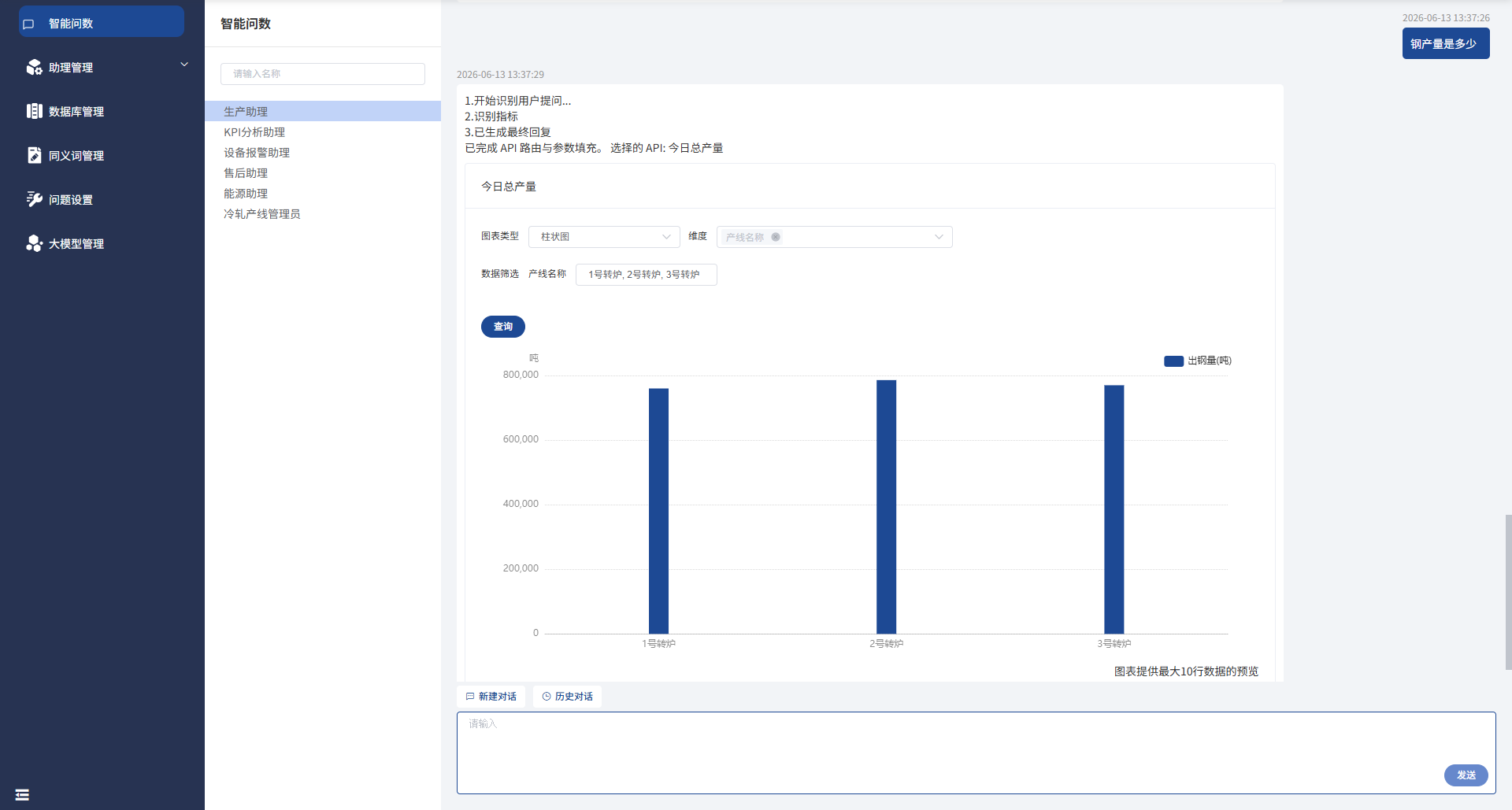Viewport: 1512px width, 810px height.
Task: Click the 发送 send button
Action: (1466, 775)
